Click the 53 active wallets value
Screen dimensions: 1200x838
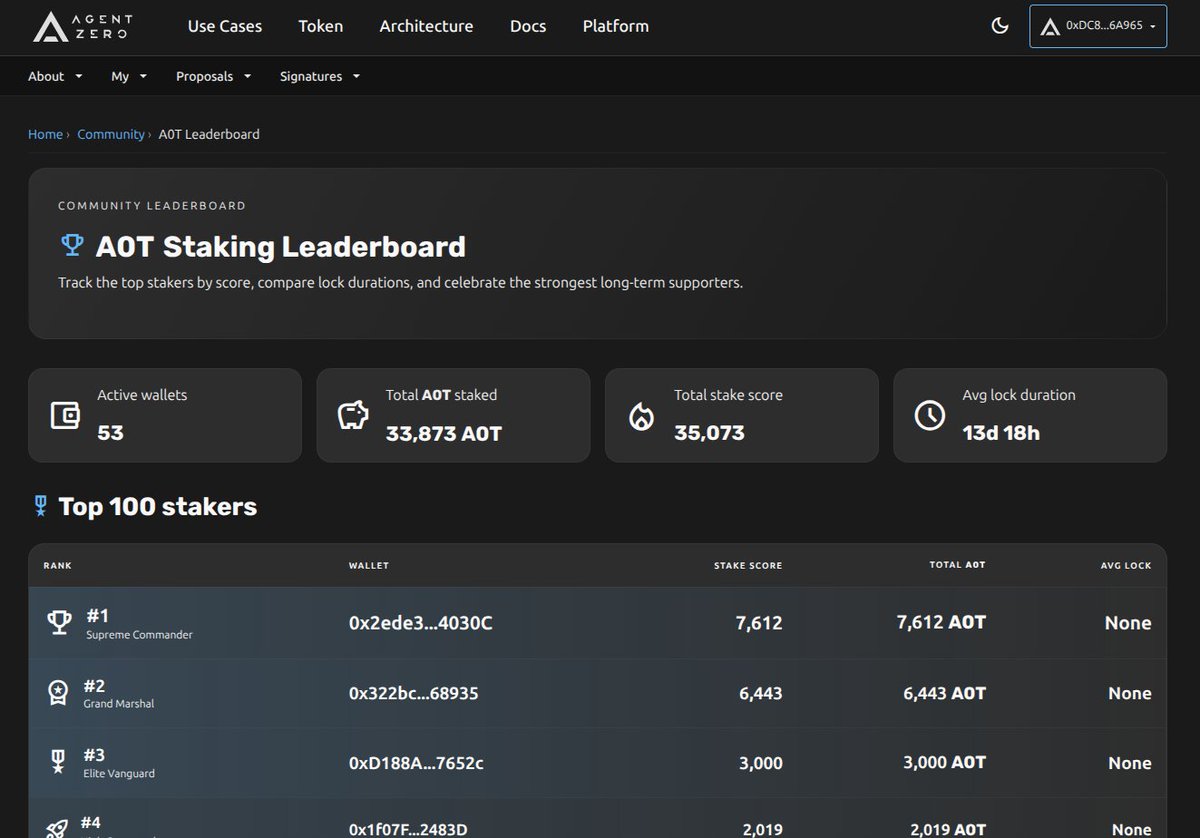(110, 433)
